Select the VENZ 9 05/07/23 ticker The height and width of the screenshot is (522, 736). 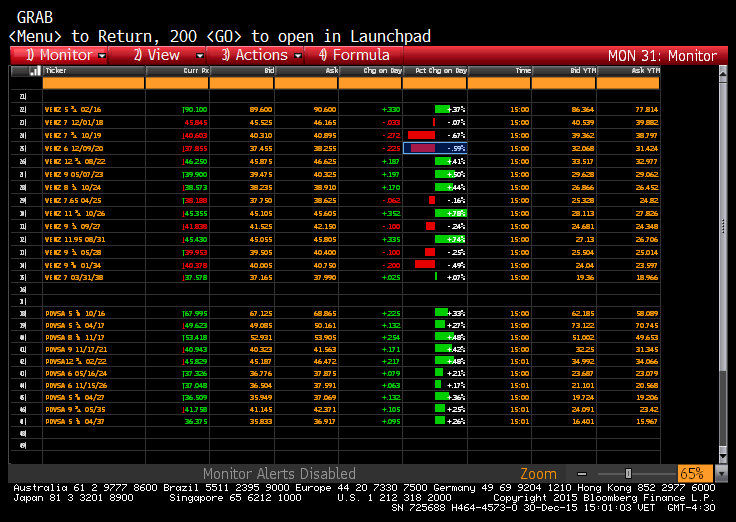click(x=74, y=175)
